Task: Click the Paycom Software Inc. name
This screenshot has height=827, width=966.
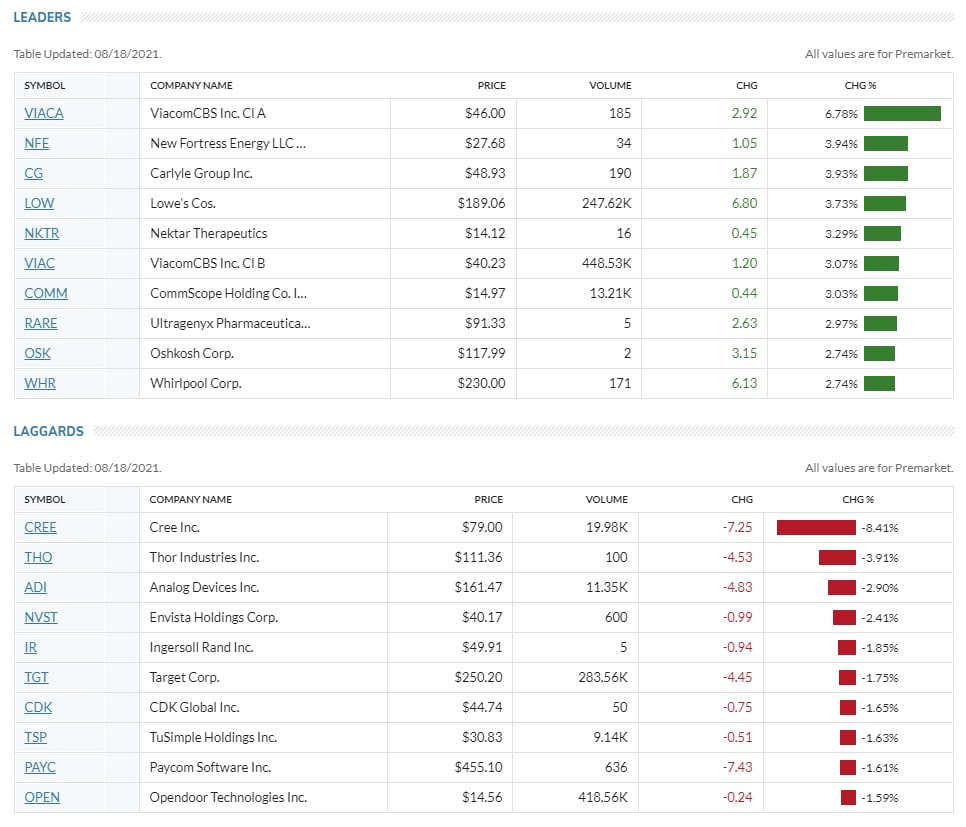Action: 210,768
